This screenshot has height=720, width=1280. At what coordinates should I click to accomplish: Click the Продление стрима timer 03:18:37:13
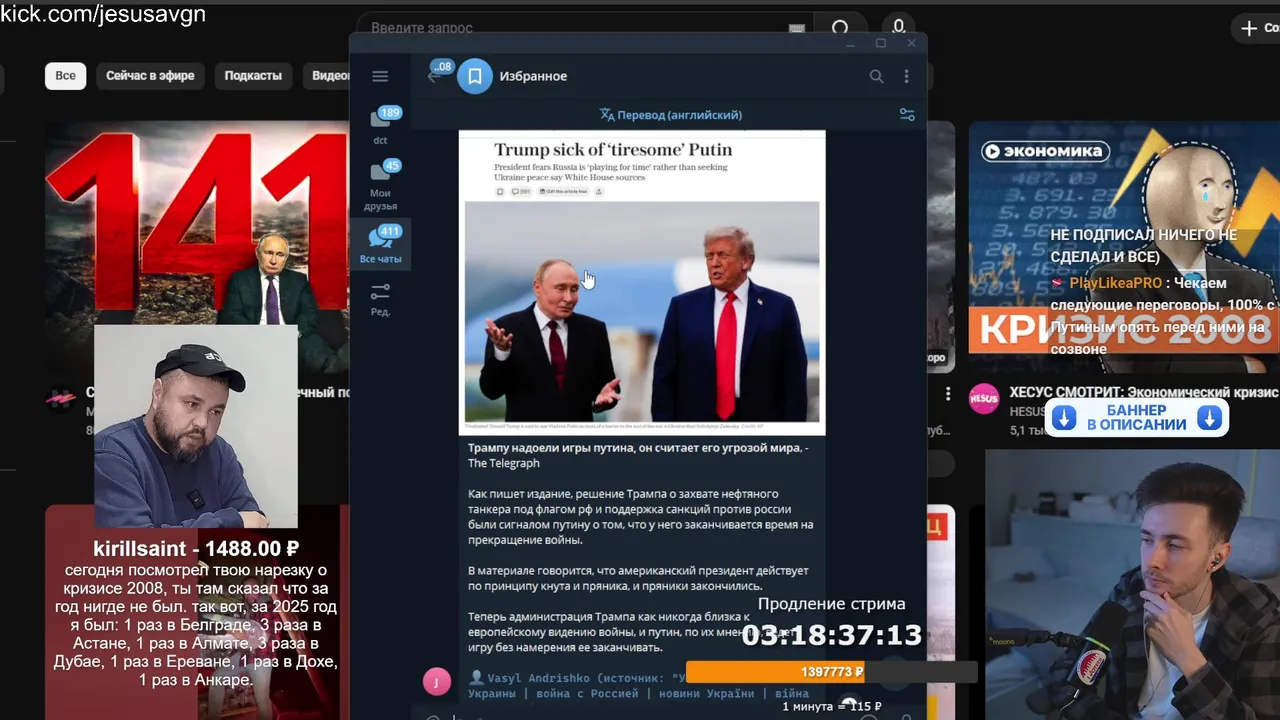pos(831,635)
